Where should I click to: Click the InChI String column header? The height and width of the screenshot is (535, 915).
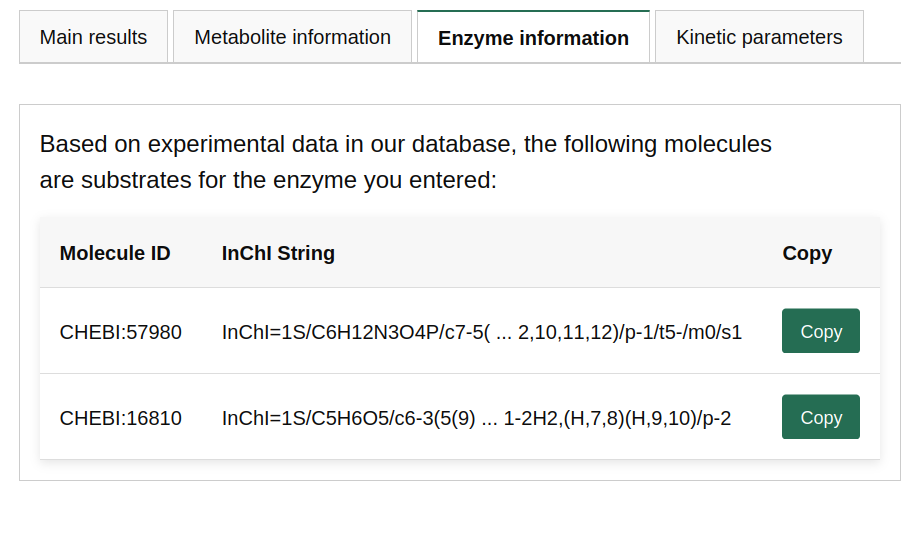[x=278, y=253]
